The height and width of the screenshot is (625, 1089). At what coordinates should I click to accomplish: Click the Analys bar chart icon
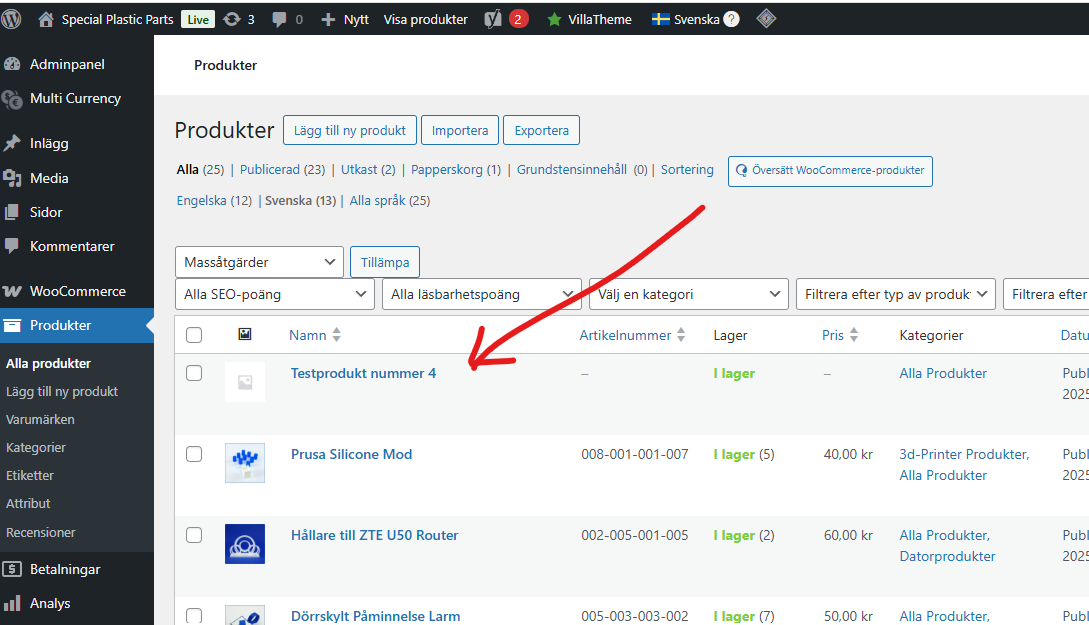pyautogui.click(x=12, y=603)
